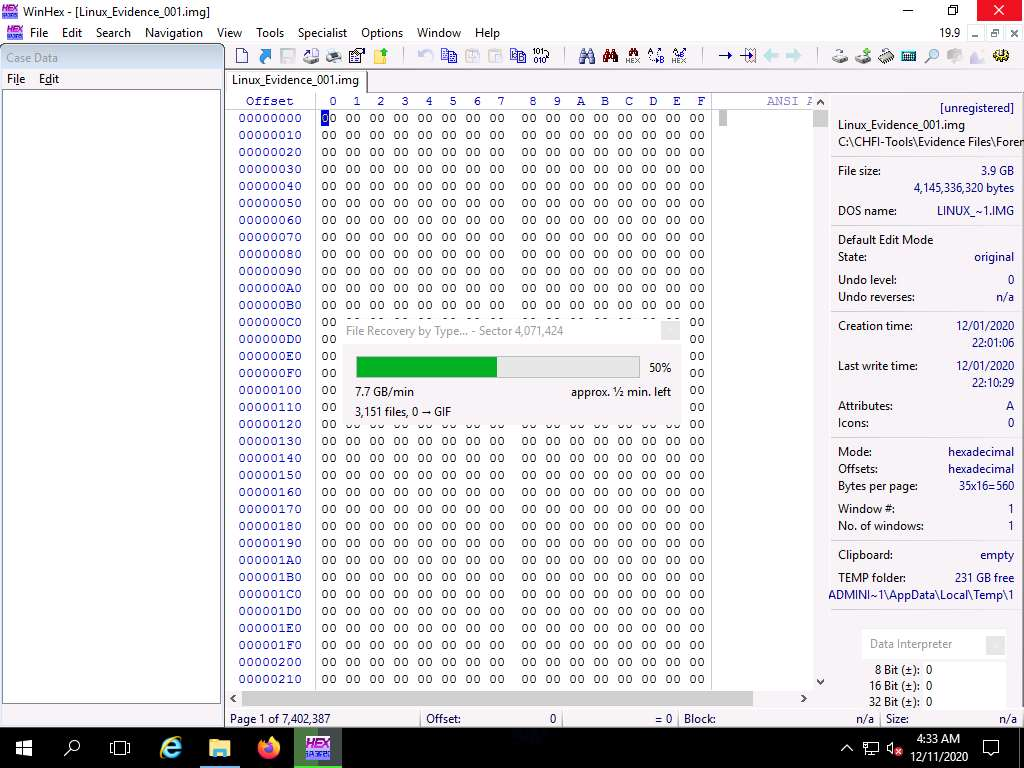This screenshot has height=768, width=1024.
Task: Click the horizontal scroll left arrow
Action: click(x=234, y=698)
